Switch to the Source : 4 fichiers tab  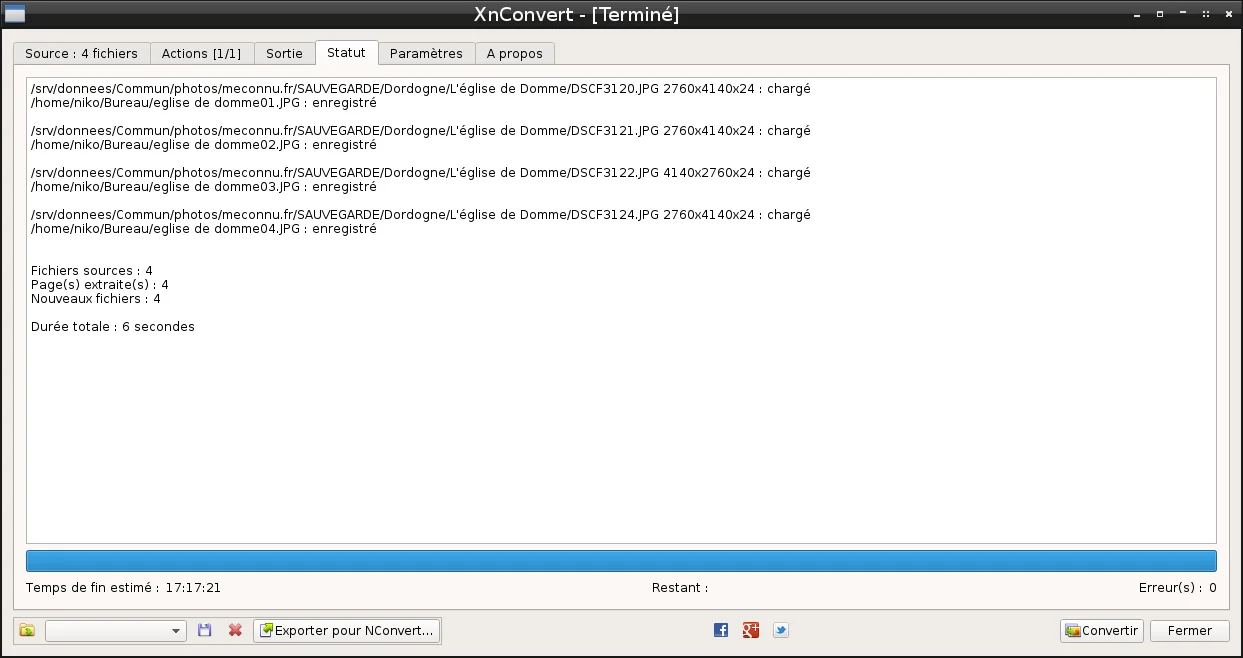(82, 53)
